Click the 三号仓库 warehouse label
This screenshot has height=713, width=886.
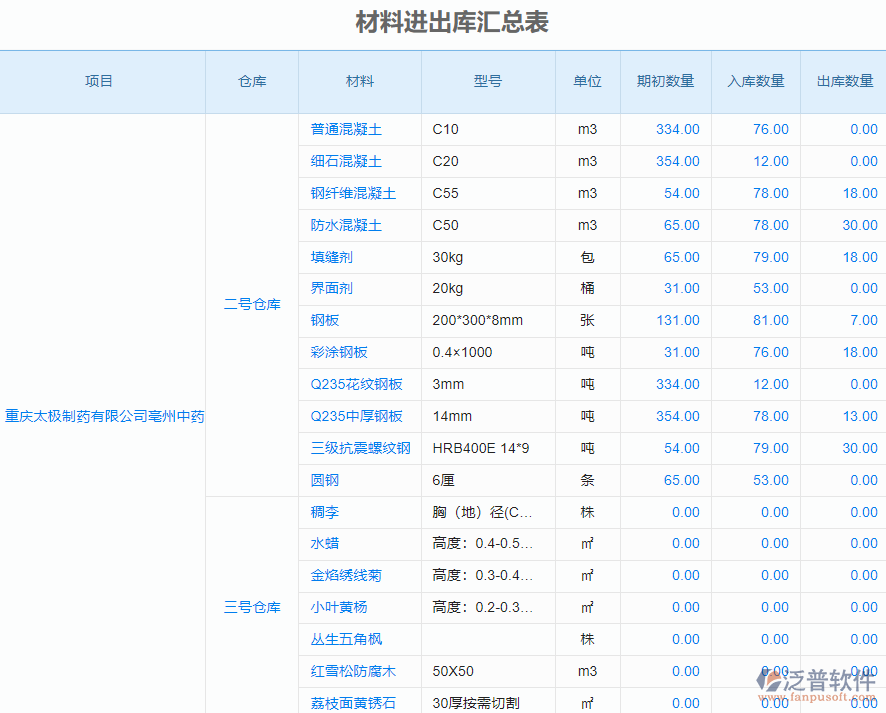click(251, 607)
